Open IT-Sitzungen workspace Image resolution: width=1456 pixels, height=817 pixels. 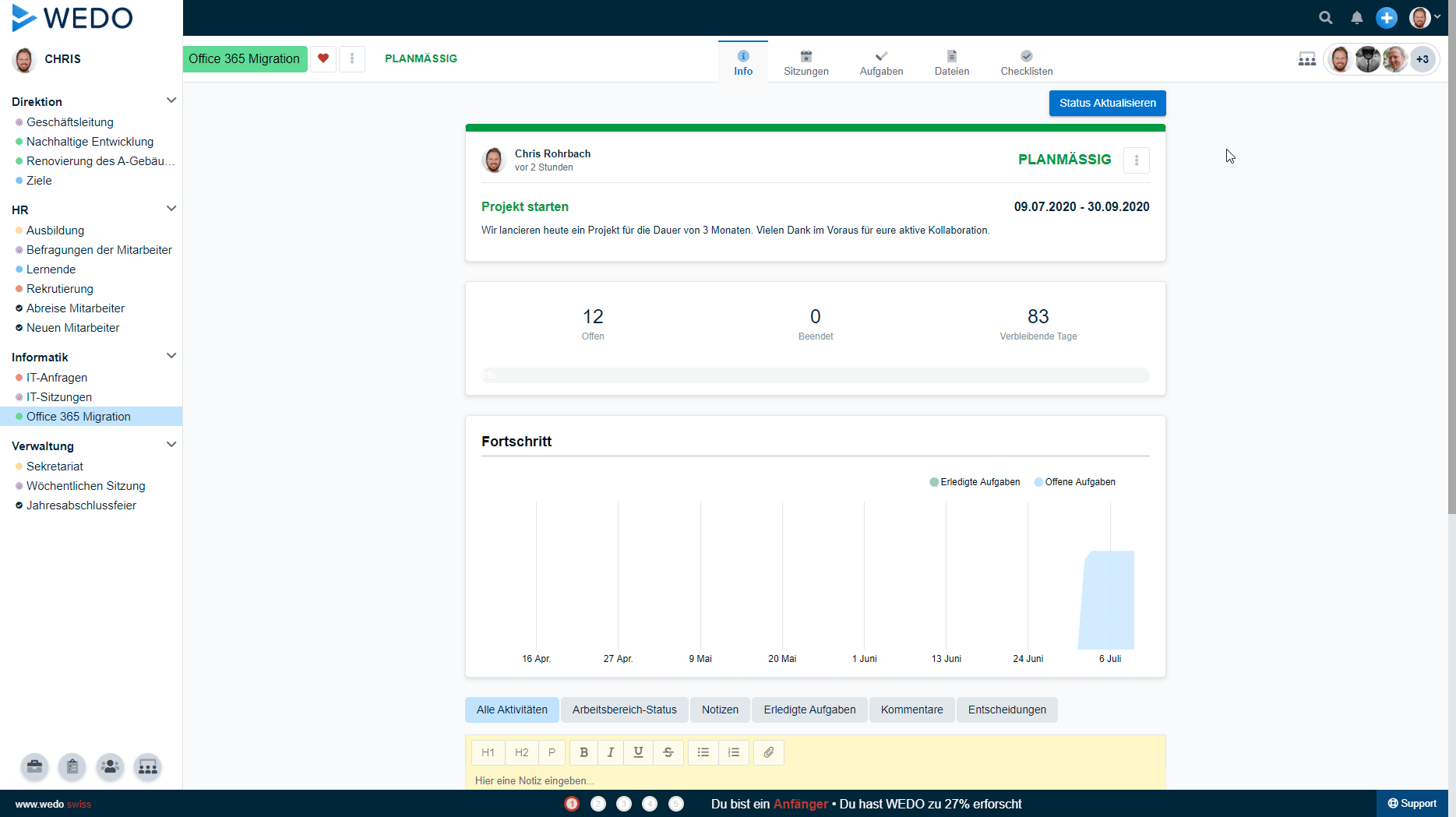click(x=59, y=397)
